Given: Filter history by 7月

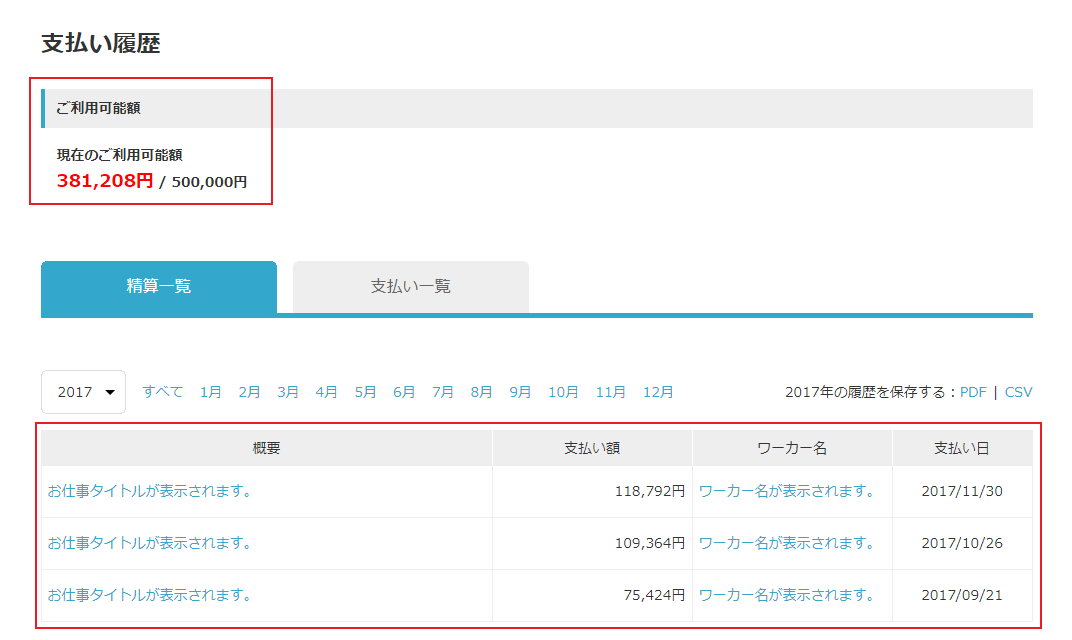Looking at the screenshot, I should pos(443,392).
